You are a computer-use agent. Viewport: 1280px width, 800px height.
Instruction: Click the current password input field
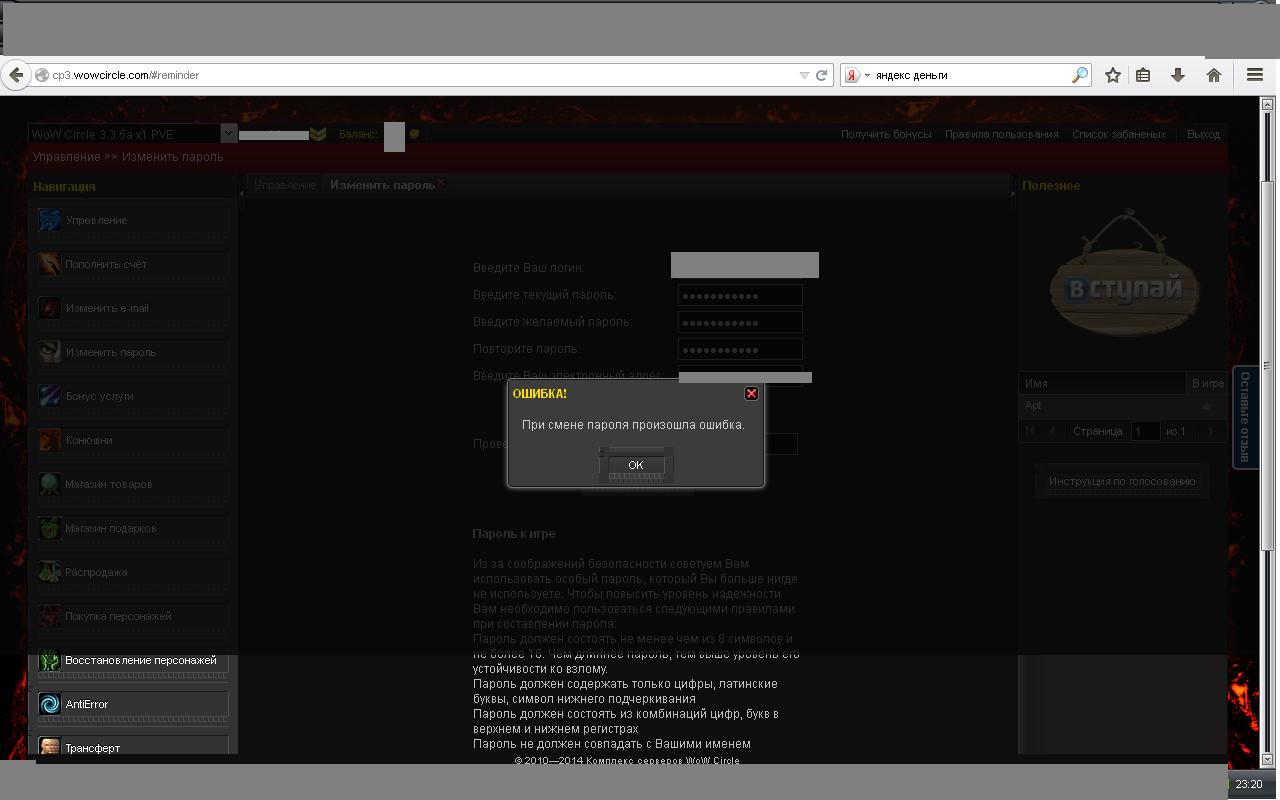tap(740, 295)
